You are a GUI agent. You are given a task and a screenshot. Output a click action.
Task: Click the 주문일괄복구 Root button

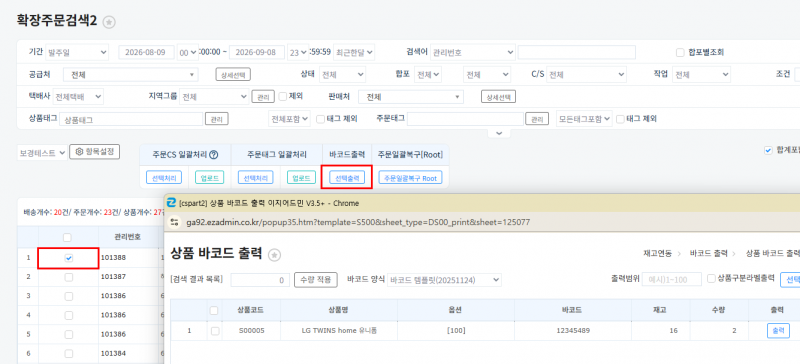(411, 178)
